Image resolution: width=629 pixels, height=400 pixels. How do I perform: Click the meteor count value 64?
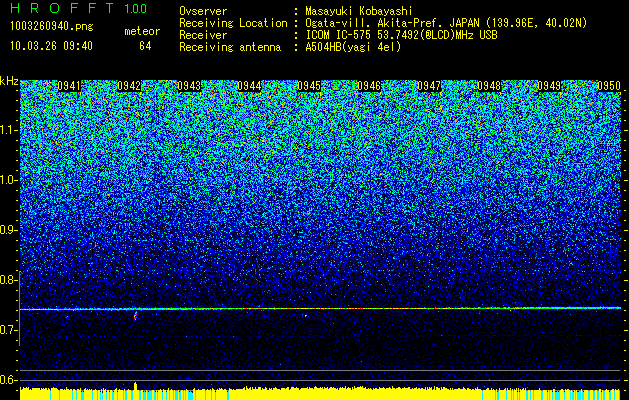tap(145, 46)
